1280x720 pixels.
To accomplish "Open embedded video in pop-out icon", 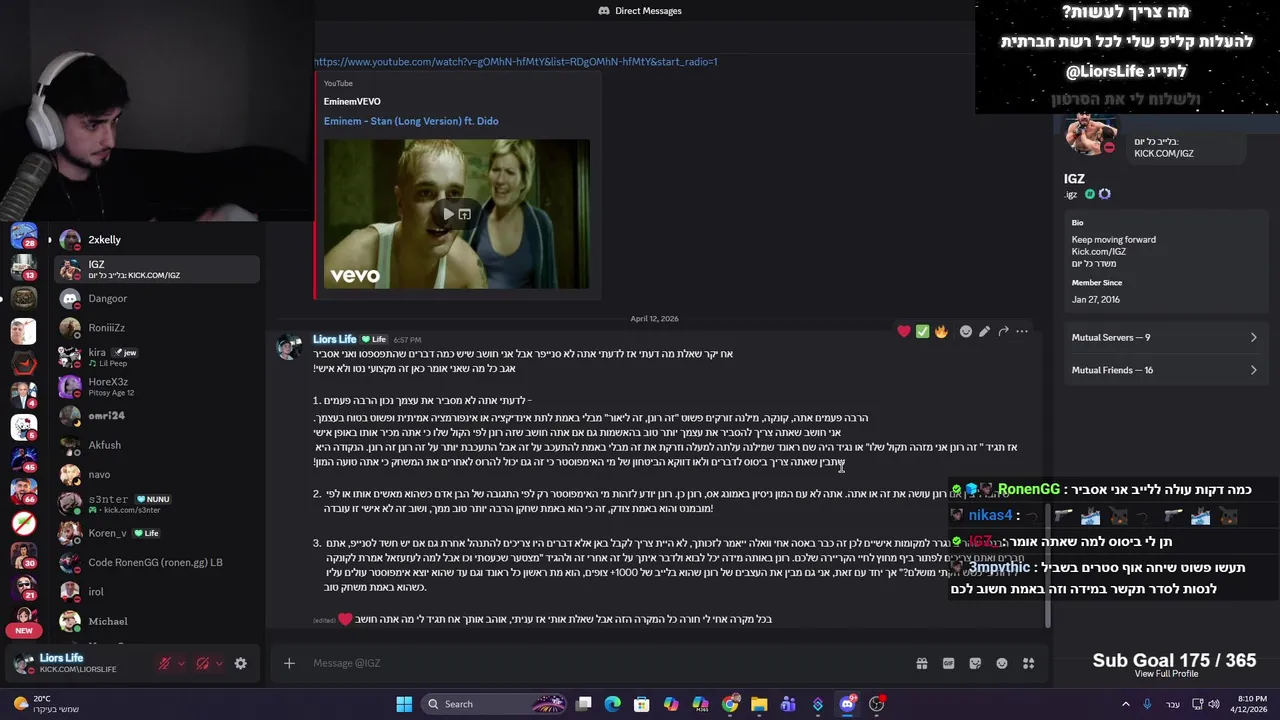I will click(x=465, y=214).
